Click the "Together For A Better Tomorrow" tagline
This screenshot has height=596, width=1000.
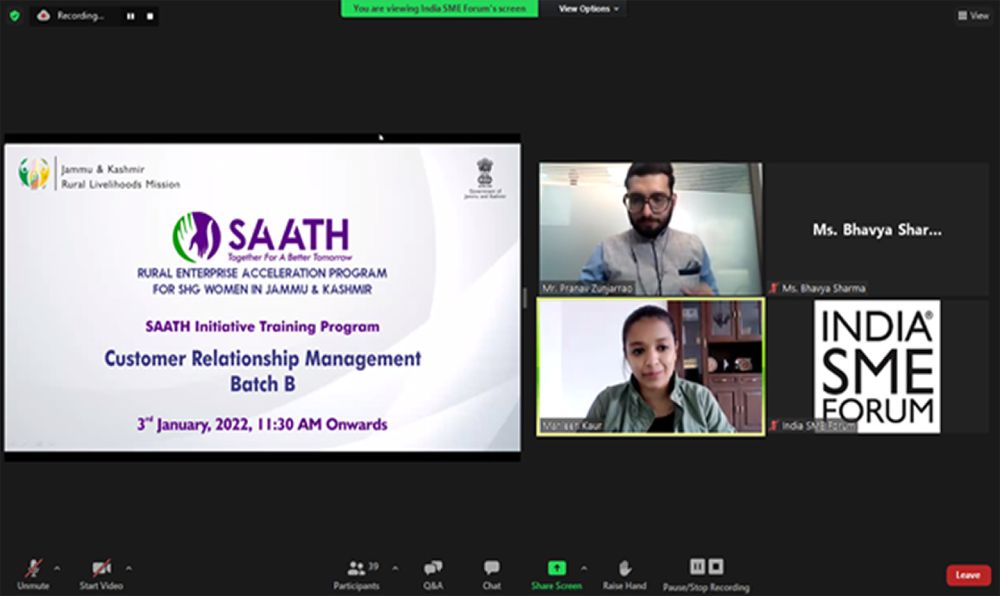[290, 258]
